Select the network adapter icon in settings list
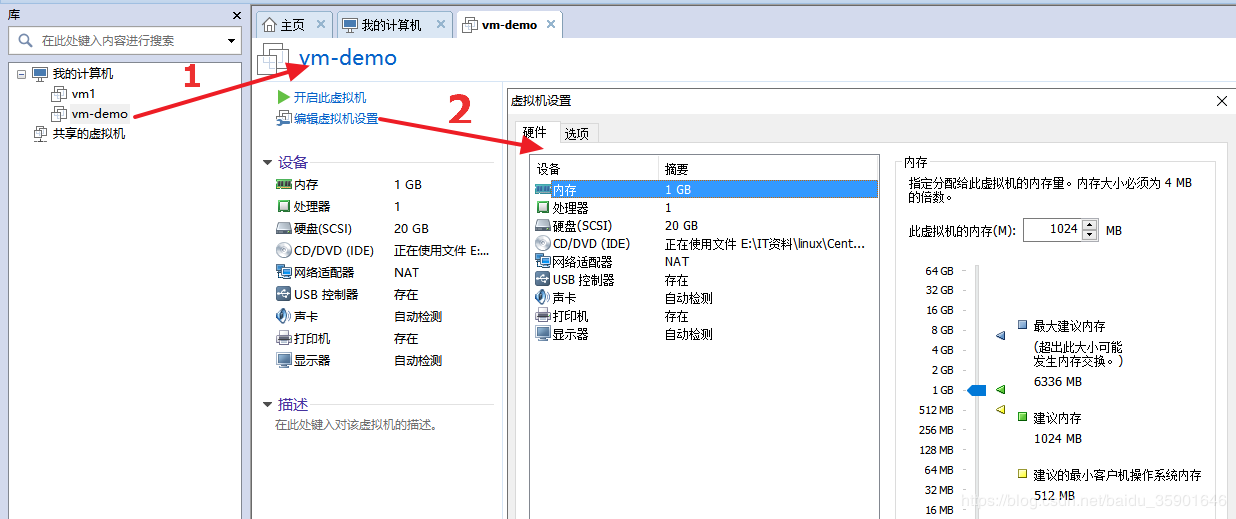The width and height of the screenshot is (1236, 519). (x=543, y=262)
